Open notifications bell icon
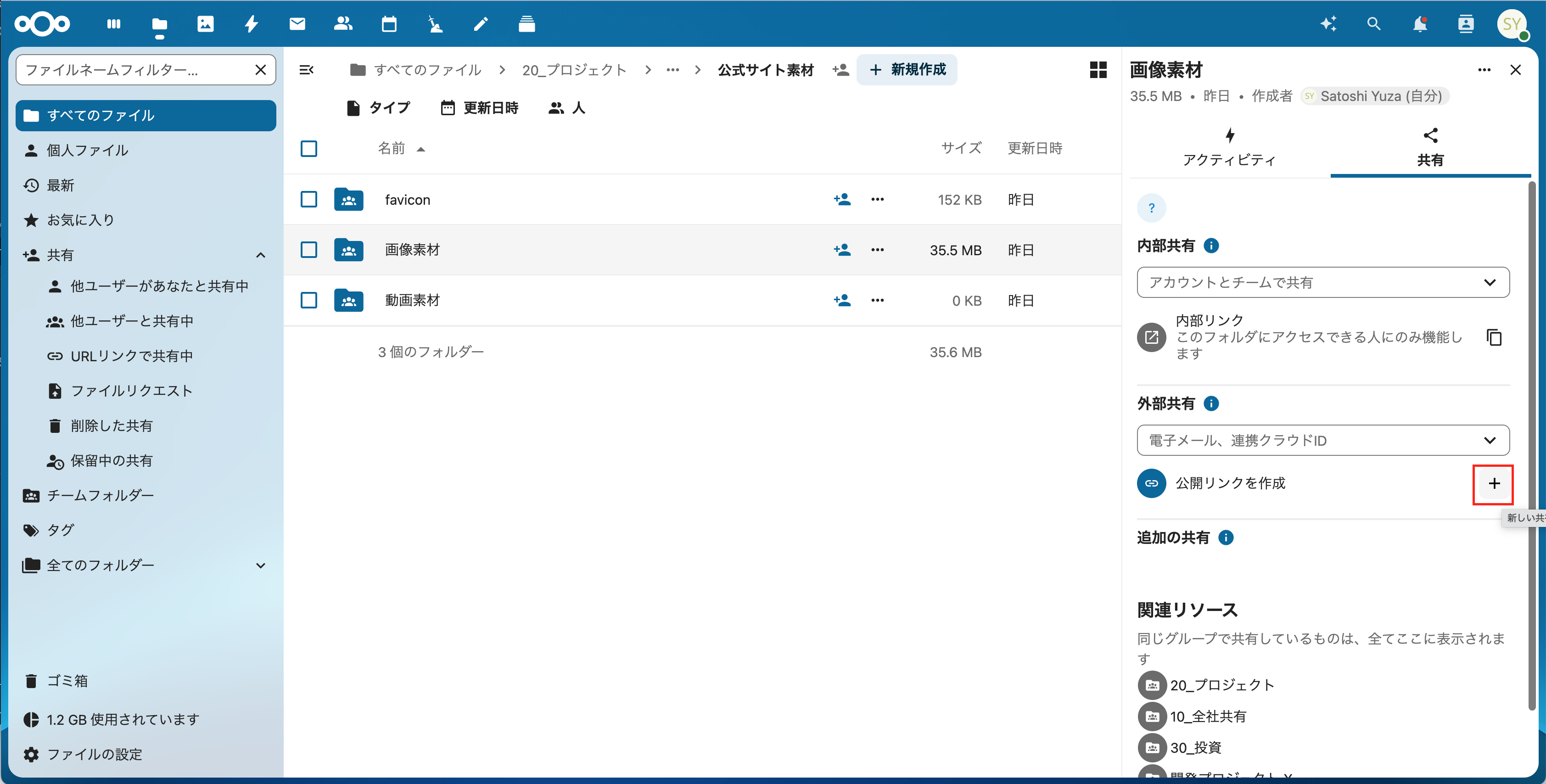1546x784 pixels. [x=1420, y=24]
